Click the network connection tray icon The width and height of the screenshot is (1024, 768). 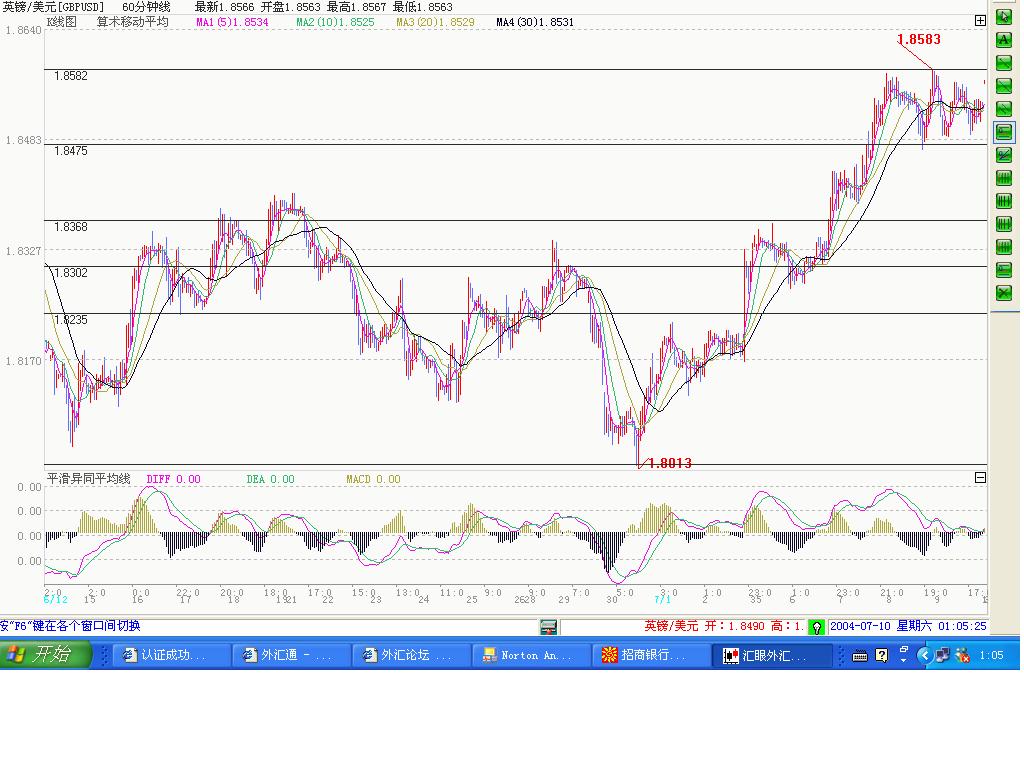tap(942, 655)
